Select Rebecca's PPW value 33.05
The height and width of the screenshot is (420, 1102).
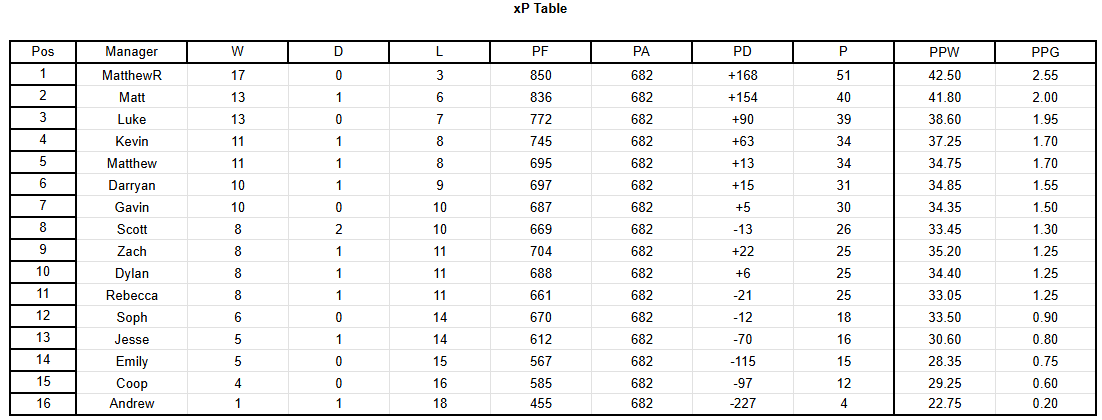tap(944, 294)
